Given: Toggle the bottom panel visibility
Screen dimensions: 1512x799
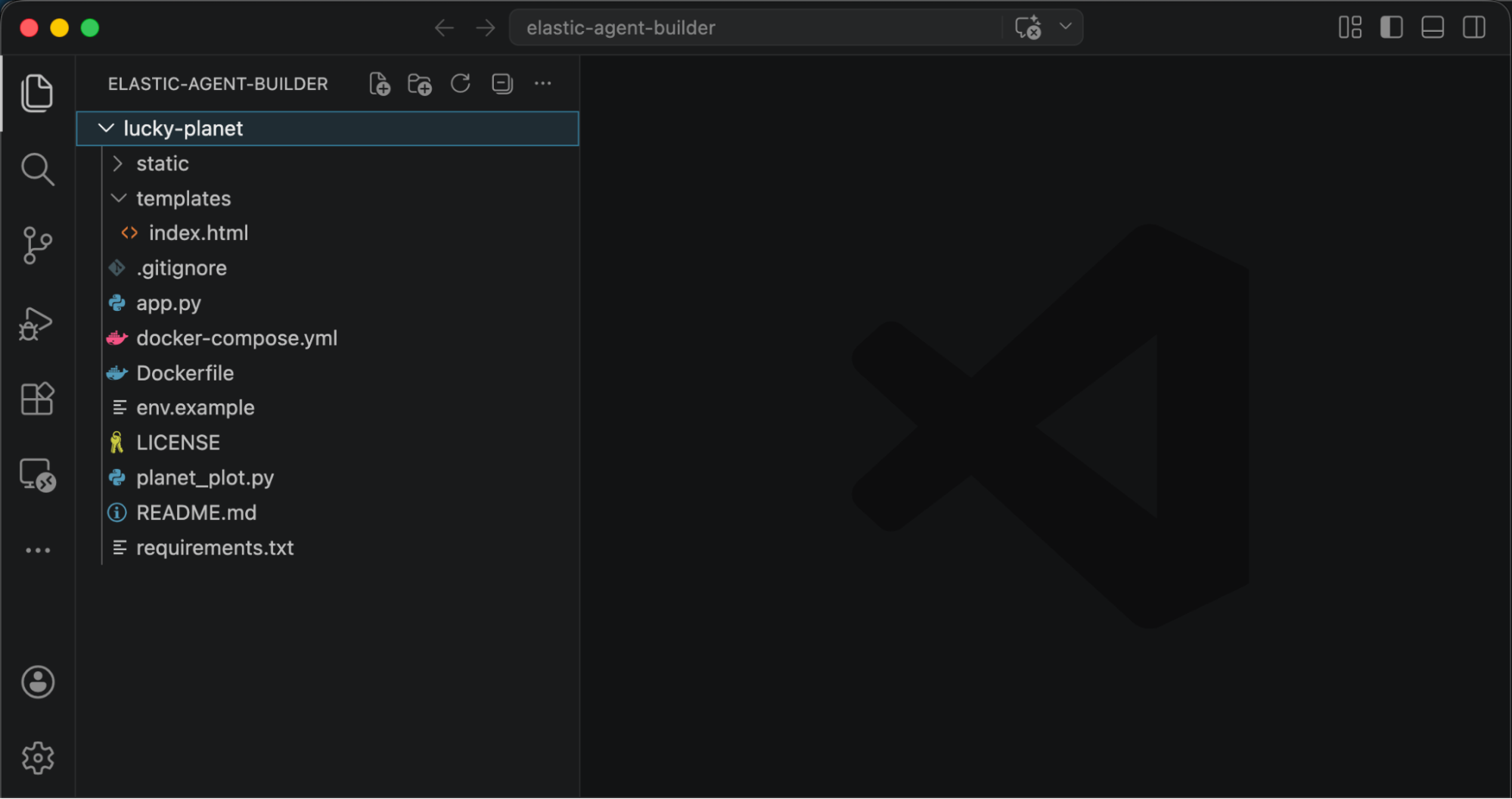Looking at the screenshot, I should (1433, 27).
